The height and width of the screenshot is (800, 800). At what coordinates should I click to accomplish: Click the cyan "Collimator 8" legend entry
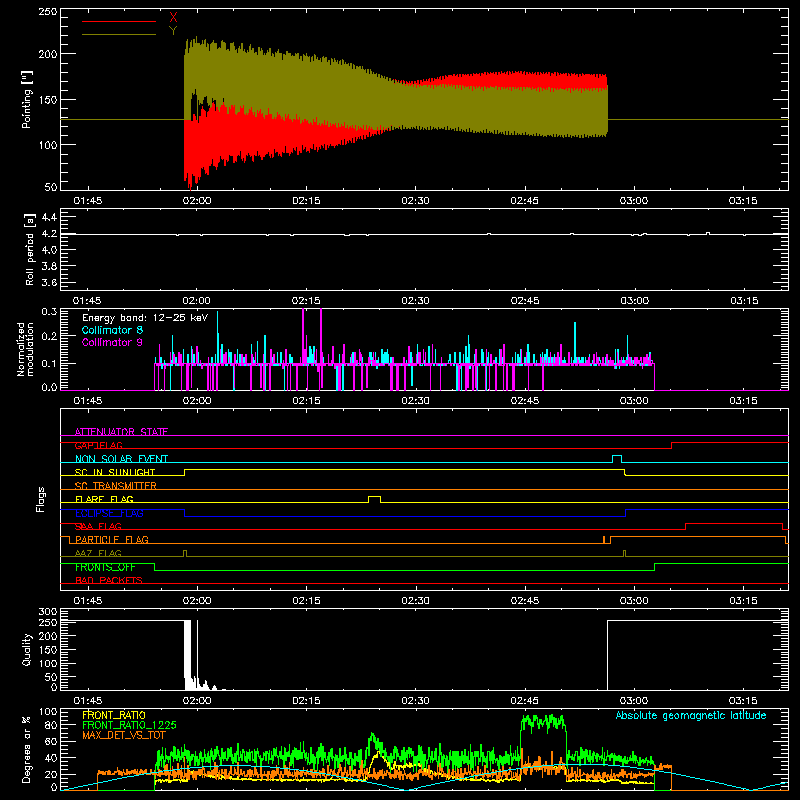(112, 330)
